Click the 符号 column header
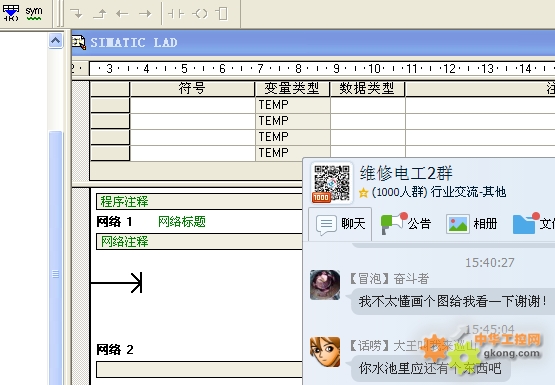Image resolution: width=555 pixels, height=385 pixels. (x=192, y=88)
